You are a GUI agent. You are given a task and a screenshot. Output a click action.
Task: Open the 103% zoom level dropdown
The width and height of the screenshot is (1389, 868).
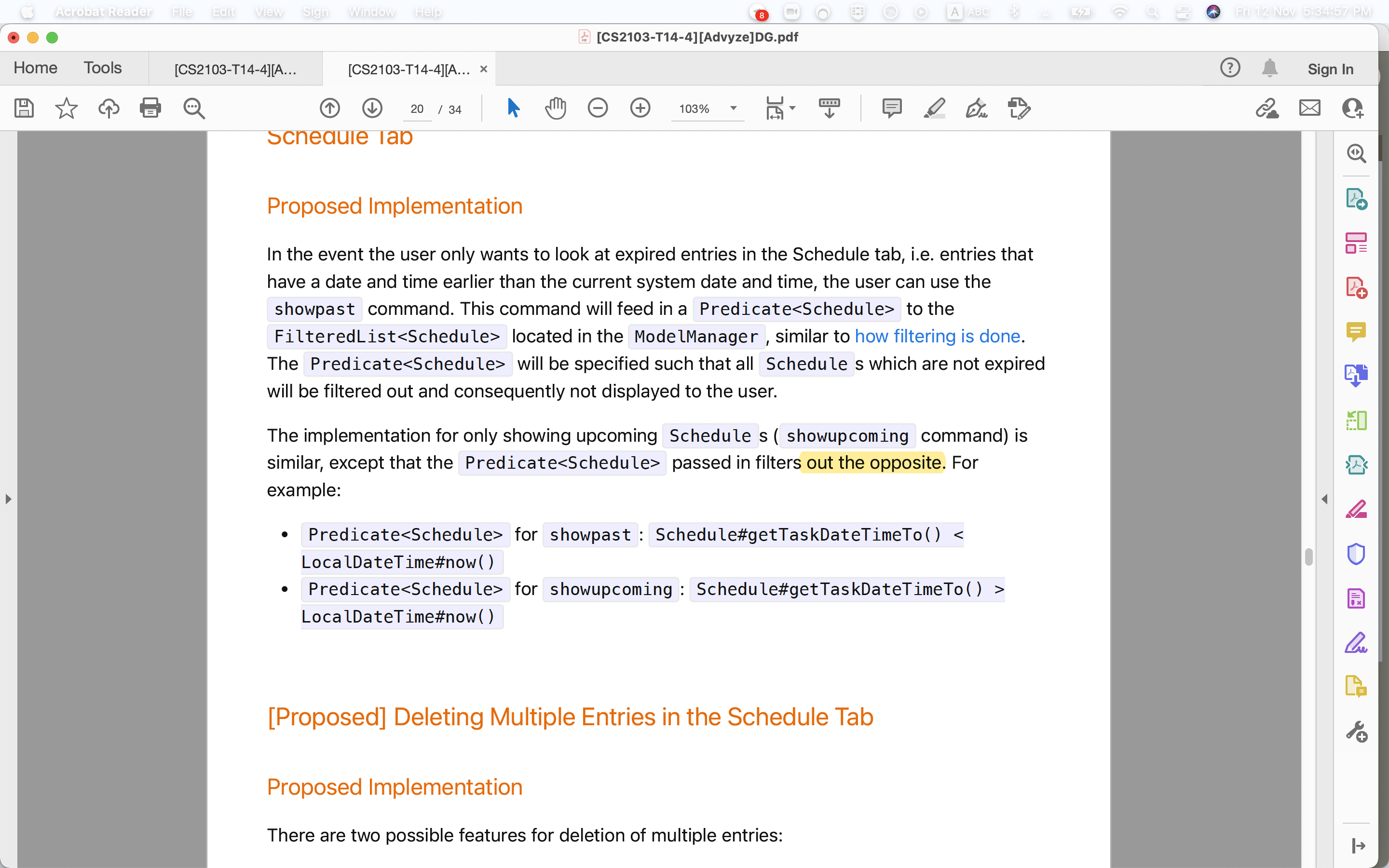[x=733, y=108]
